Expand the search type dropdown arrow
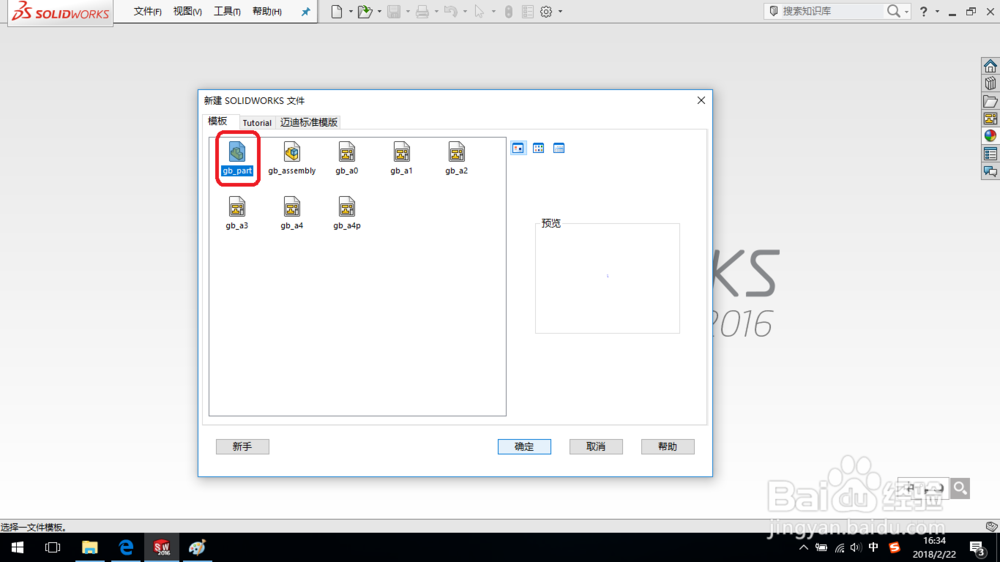The image size is (1000, 562). pos(906,11)
